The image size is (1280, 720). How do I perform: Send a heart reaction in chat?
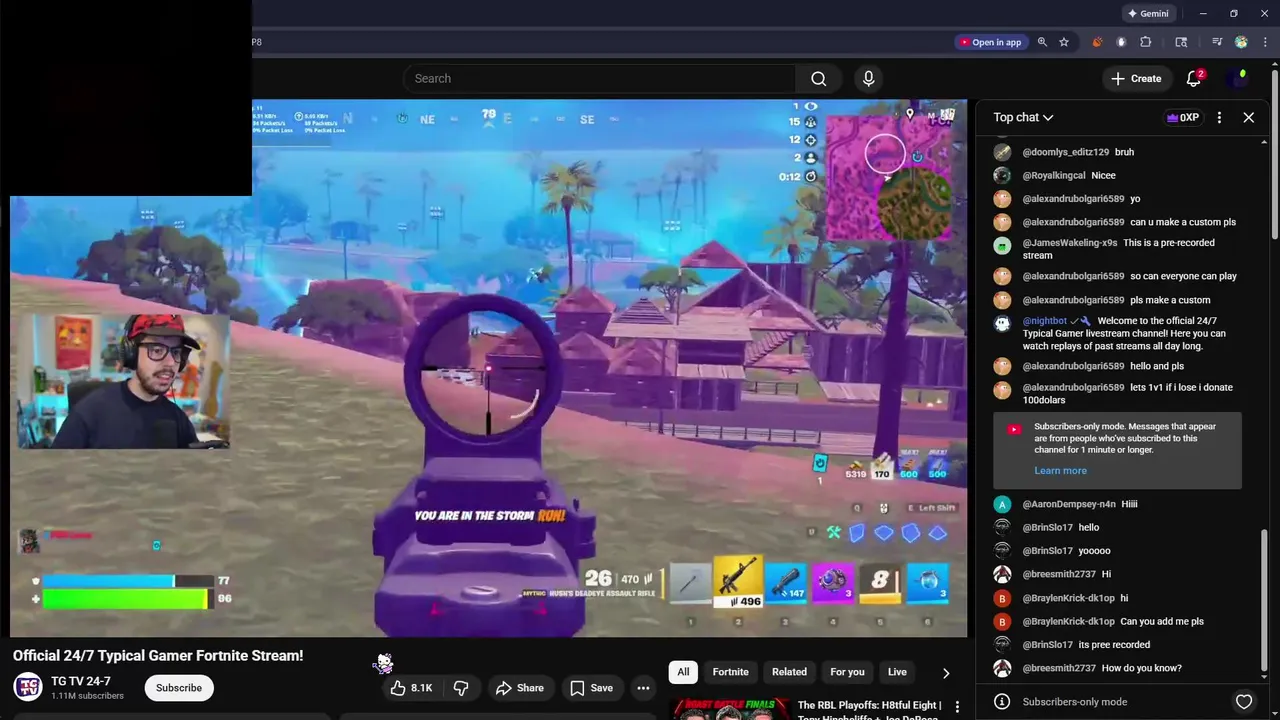pyautogui.click(x=1244, y=702)
